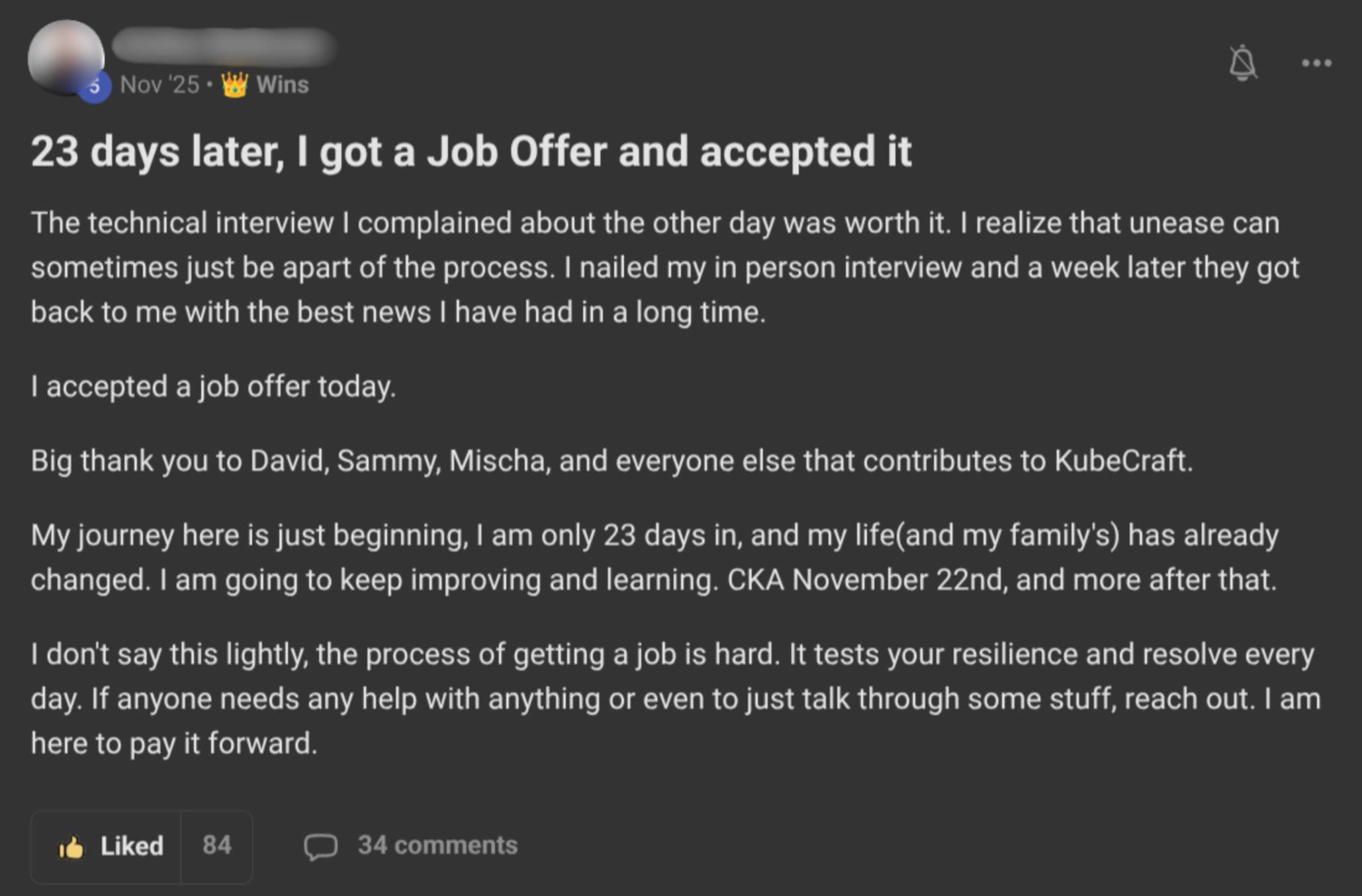Open the Wins category label
Screen dimensions: 1362x896
pos(282,85)
